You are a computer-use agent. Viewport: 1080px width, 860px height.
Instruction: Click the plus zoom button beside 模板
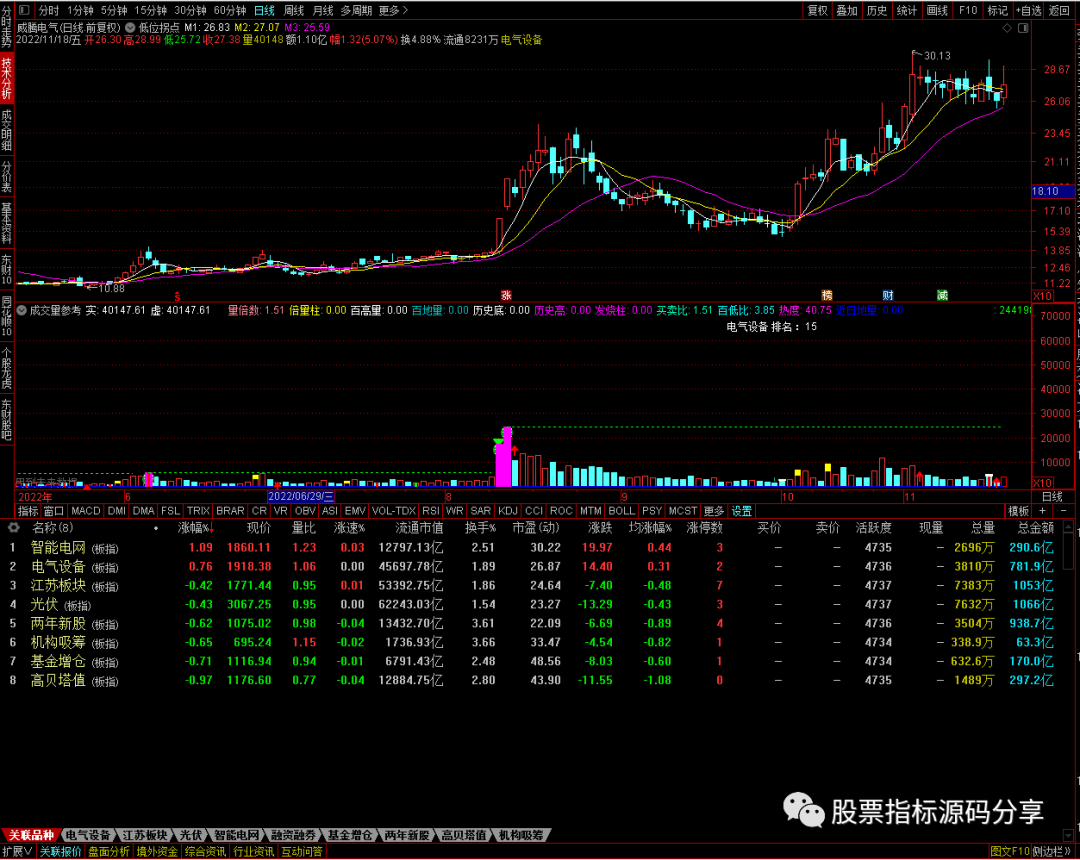[1043, 511]
